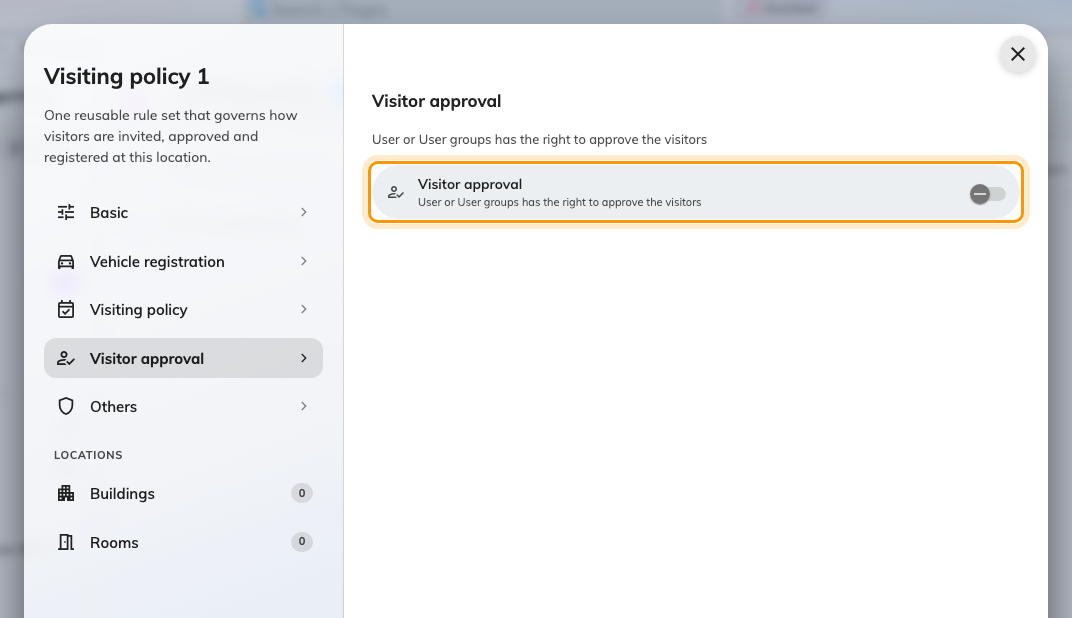
Task: Click the Visiting policy calendar icon
Action: click(66, 310)
